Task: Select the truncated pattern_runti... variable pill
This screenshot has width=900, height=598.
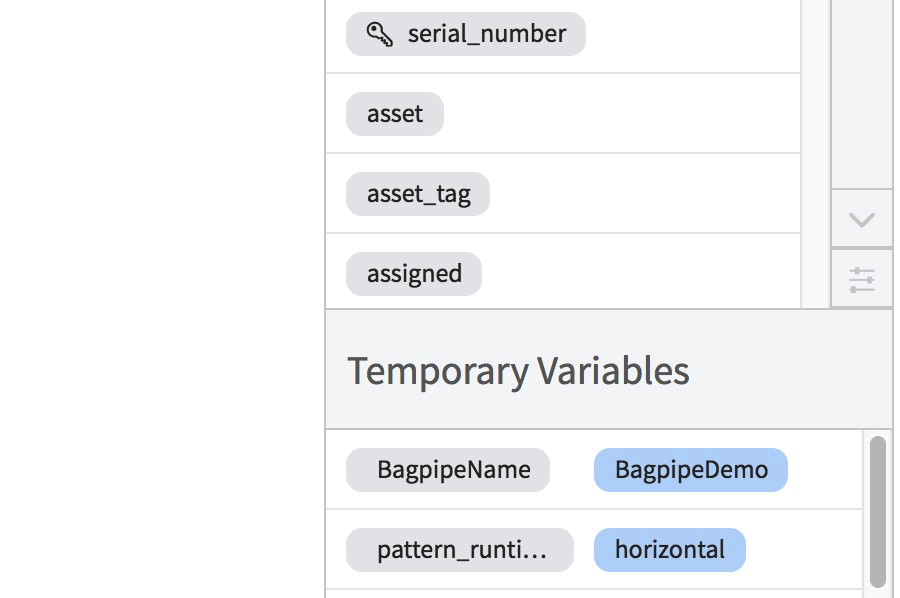Action: pyautogui.click(x=460, y=550)
